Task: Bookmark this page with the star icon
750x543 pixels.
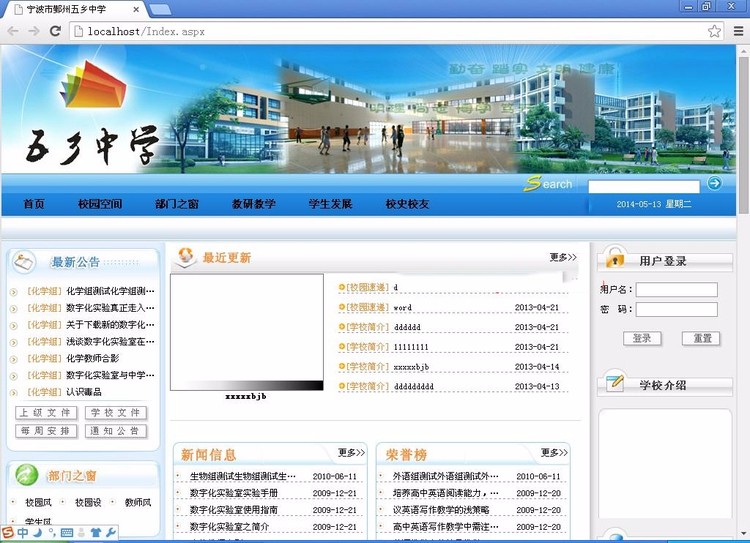Action: pos(714,31)
